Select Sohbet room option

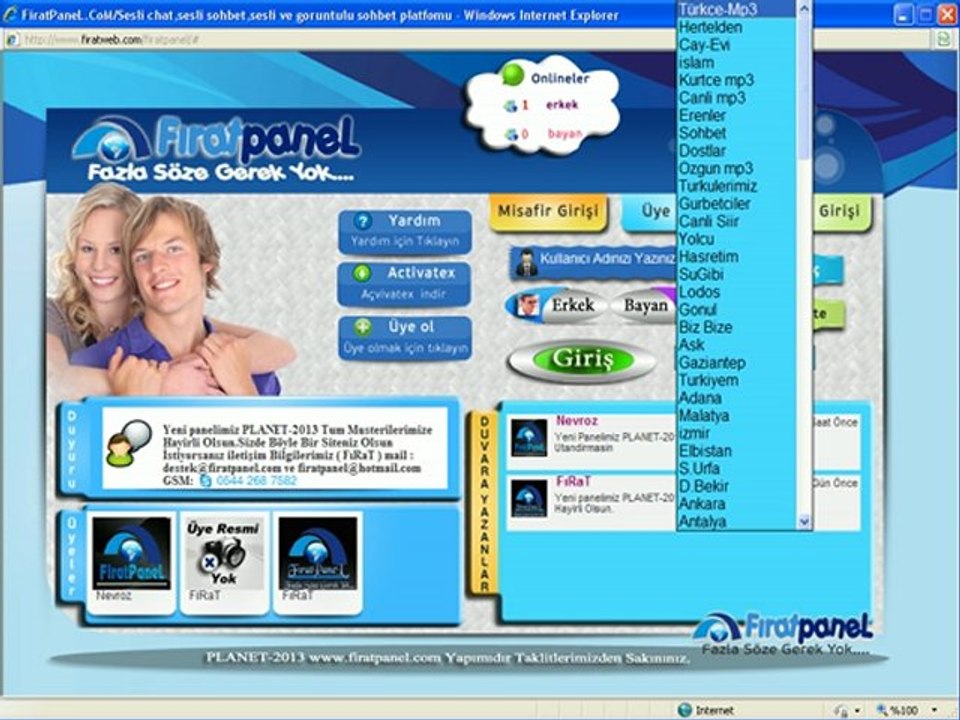click(736, 133)
